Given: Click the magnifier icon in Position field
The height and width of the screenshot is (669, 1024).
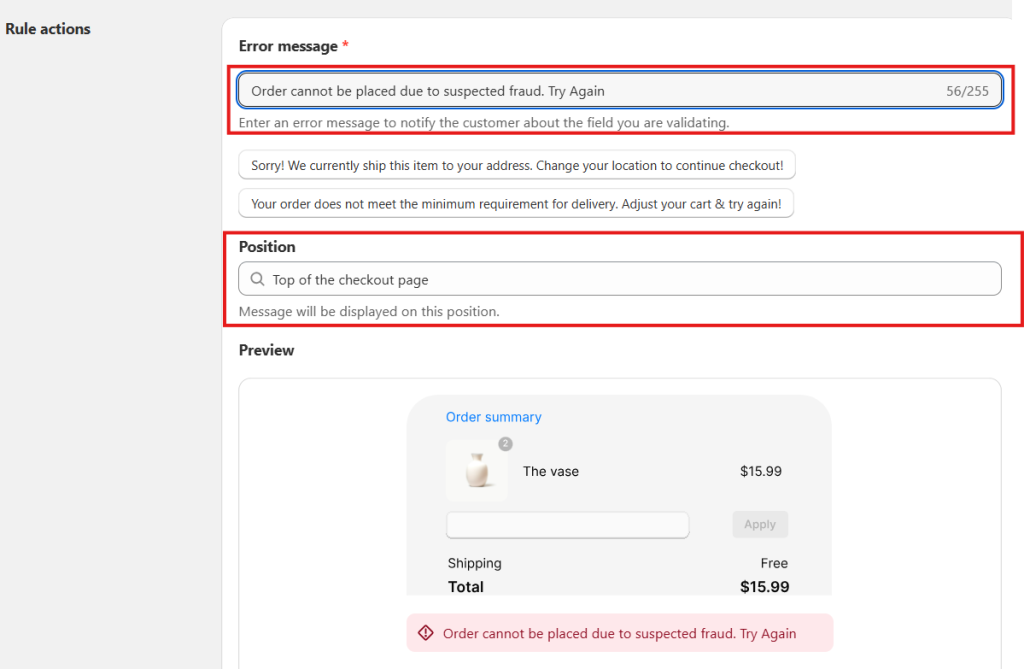Looking at the screenshot, I should tap(257, 279).
